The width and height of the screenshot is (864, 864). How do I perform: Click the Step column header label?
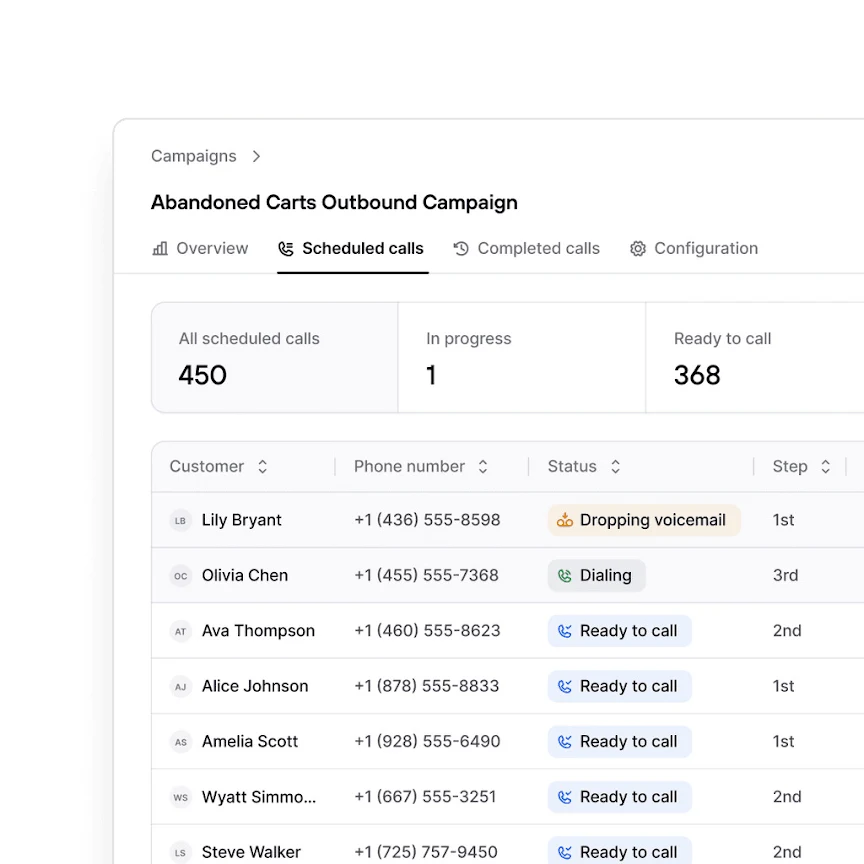790,467
